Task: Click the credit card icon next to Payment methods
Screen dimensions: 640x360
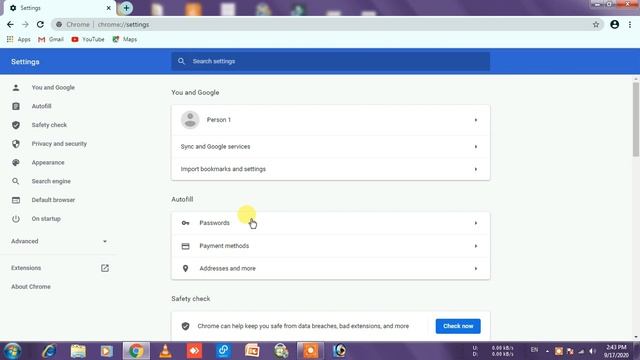Action: point(185,246)
